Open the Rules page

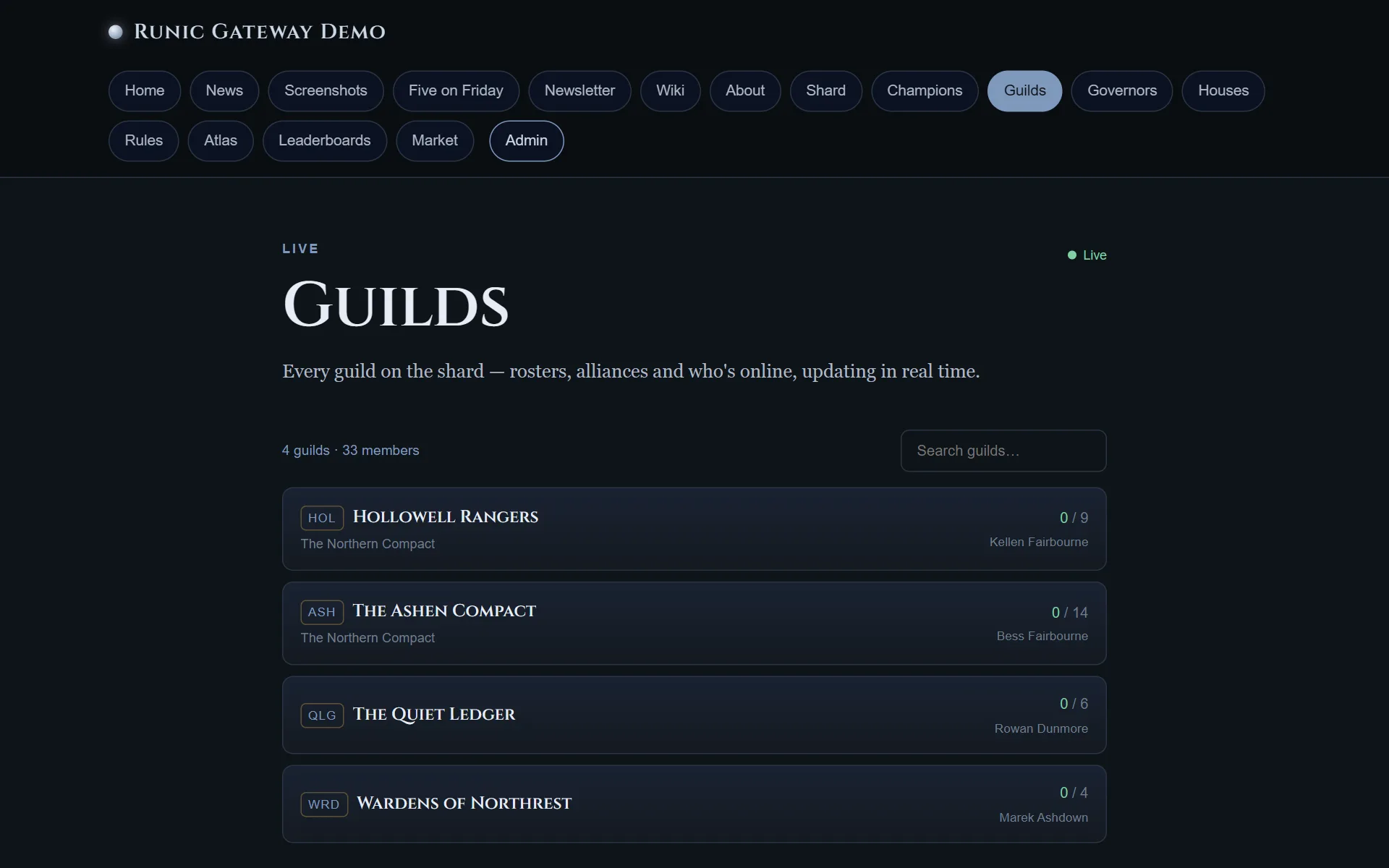click(x=143, y=141)
